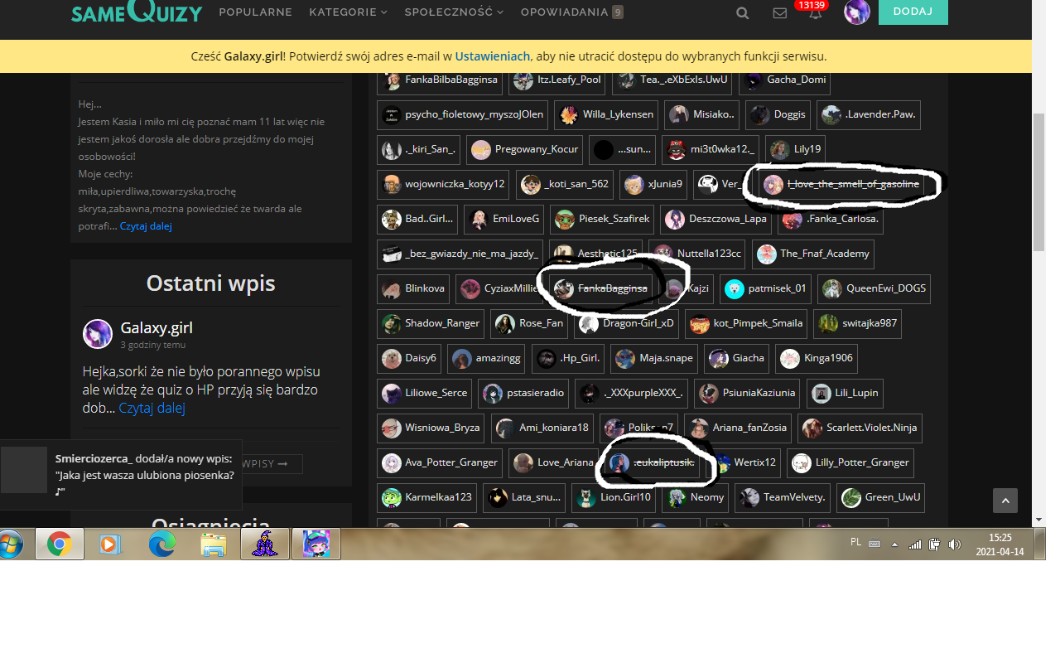Expand the Kategorie dropdown menu
Screen dimensions: 1060x663
point(348,12)
